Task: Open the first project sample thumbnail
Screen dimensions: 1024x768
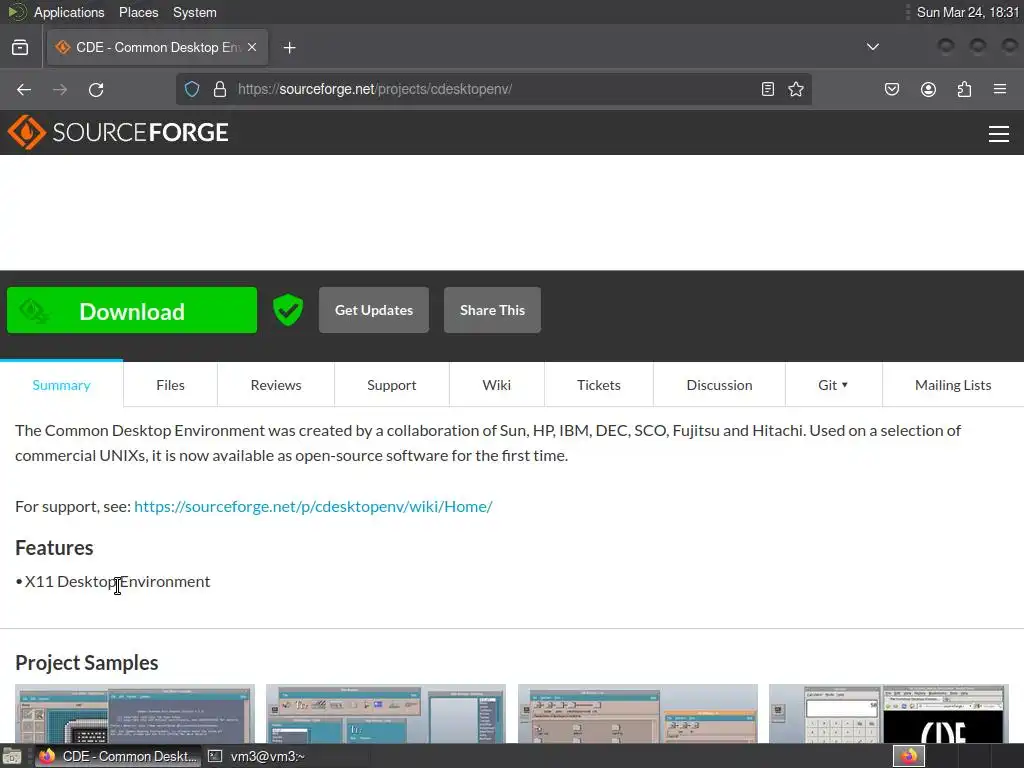Action: pyautogui.click(x=135, y=714)
